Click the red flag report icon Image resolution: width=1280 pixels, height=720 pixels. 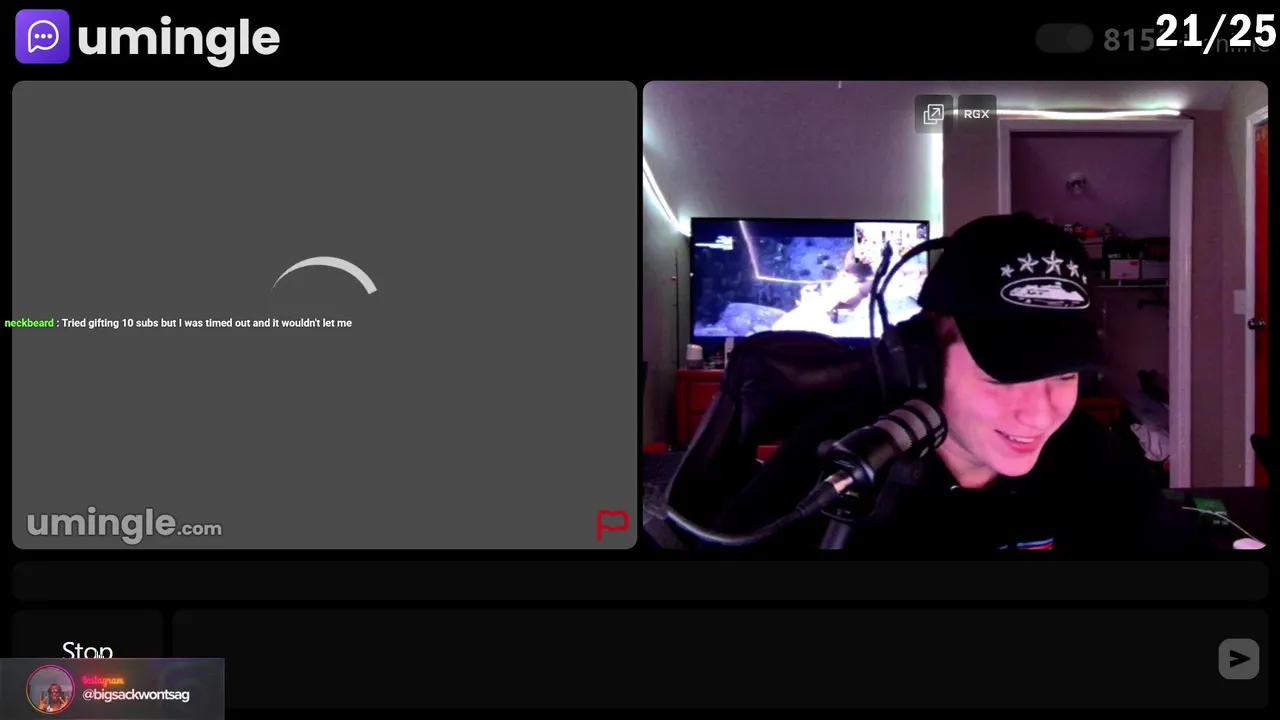[x=612, y=524]
